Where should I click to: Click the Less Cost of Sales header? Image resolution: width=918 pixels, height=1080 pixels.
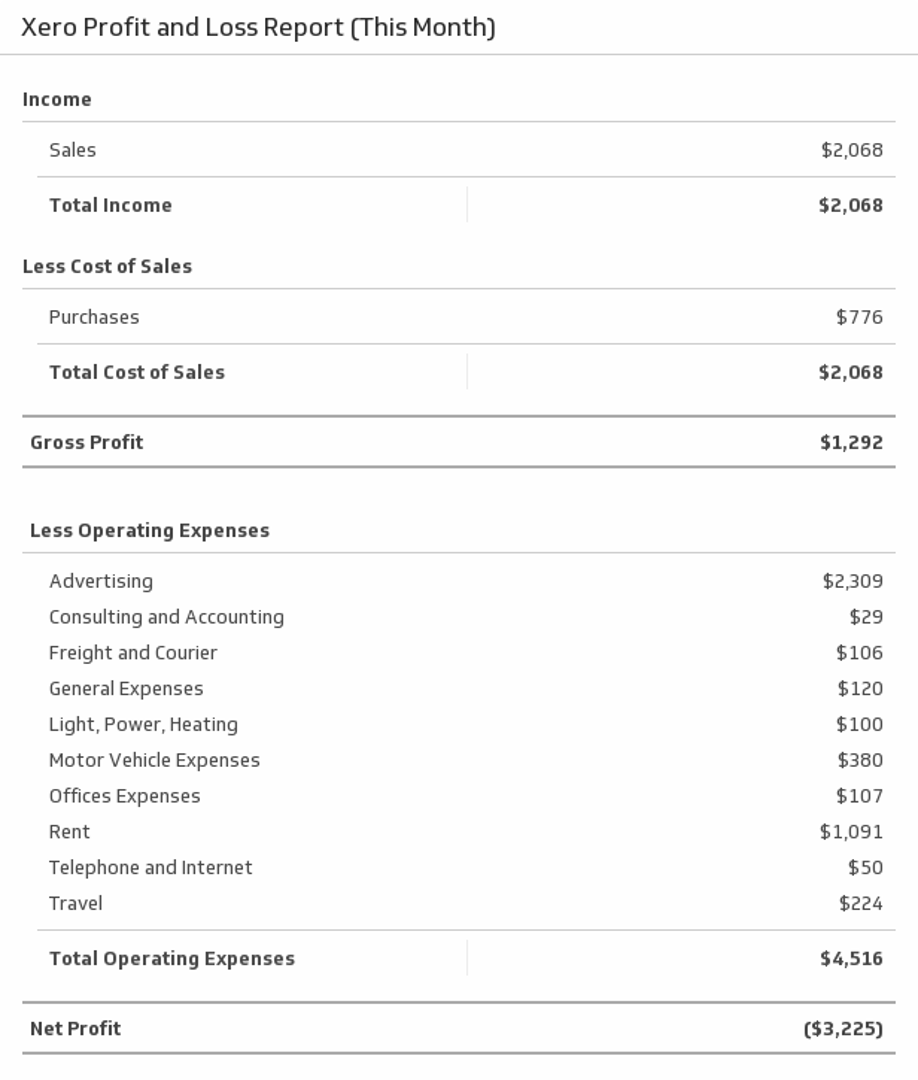tap(107, 266)
